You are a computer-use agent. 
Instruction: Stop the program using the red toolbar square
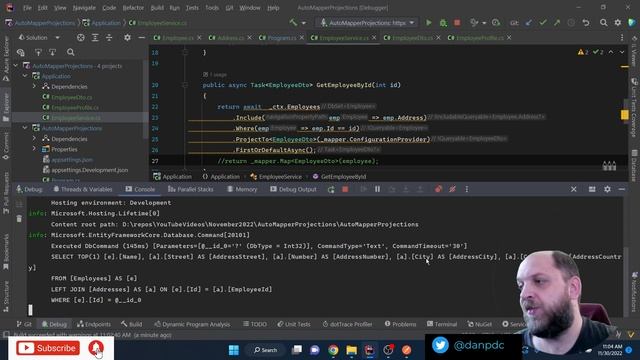pyautogui.click(x=457, y=23)
